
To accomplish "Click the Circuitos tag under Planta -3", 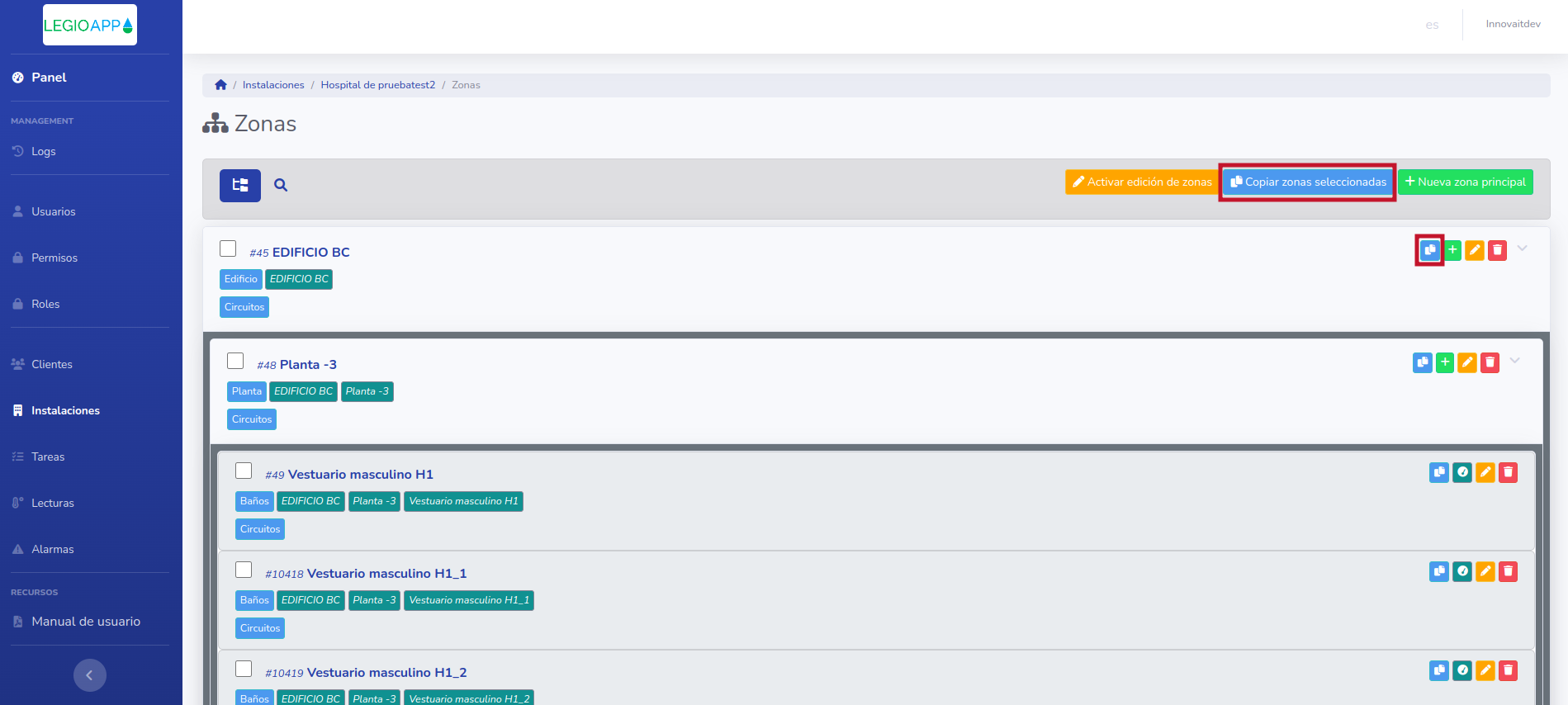I will [251, 419].
